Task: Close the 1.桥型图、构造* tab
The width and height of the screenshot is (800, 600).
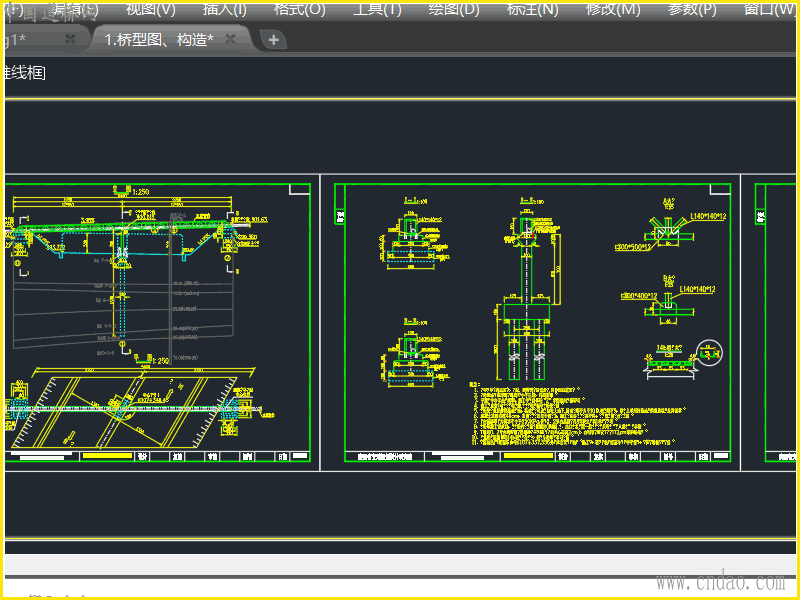Action: tap(231, 39)
